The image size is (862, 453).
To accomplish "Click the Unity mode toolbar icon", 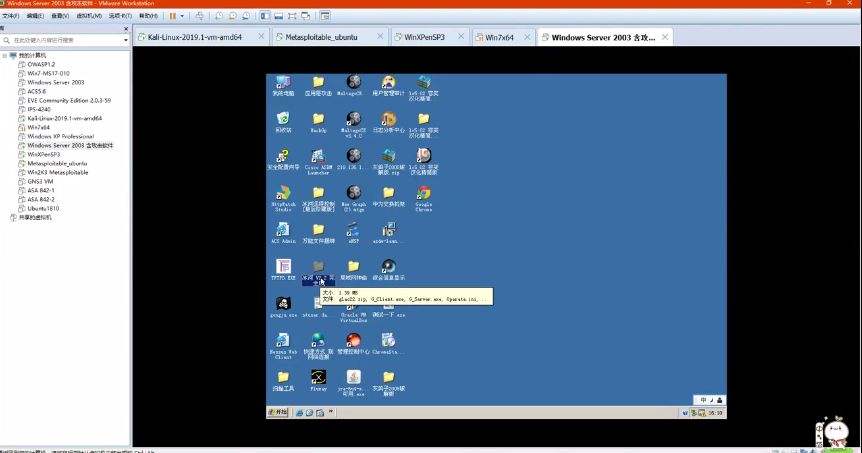I will coord(306,16).
